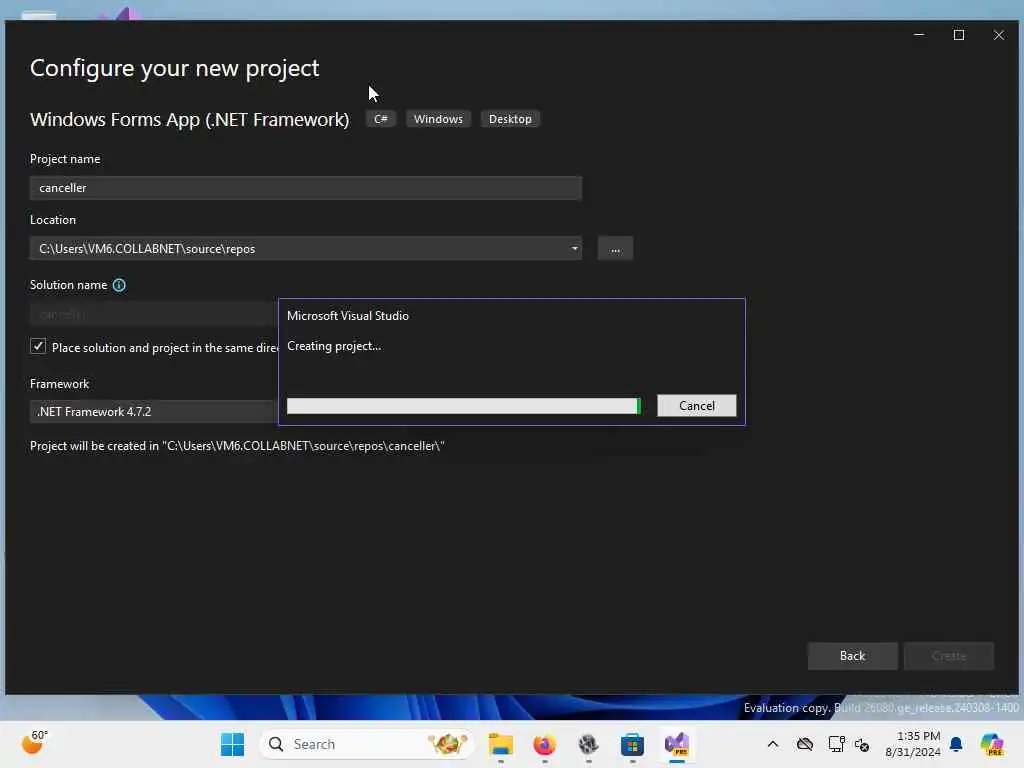This screenshot has height=768, width=1024.
Task: Click the Windows Forms App heading
Action: [189, 120]
